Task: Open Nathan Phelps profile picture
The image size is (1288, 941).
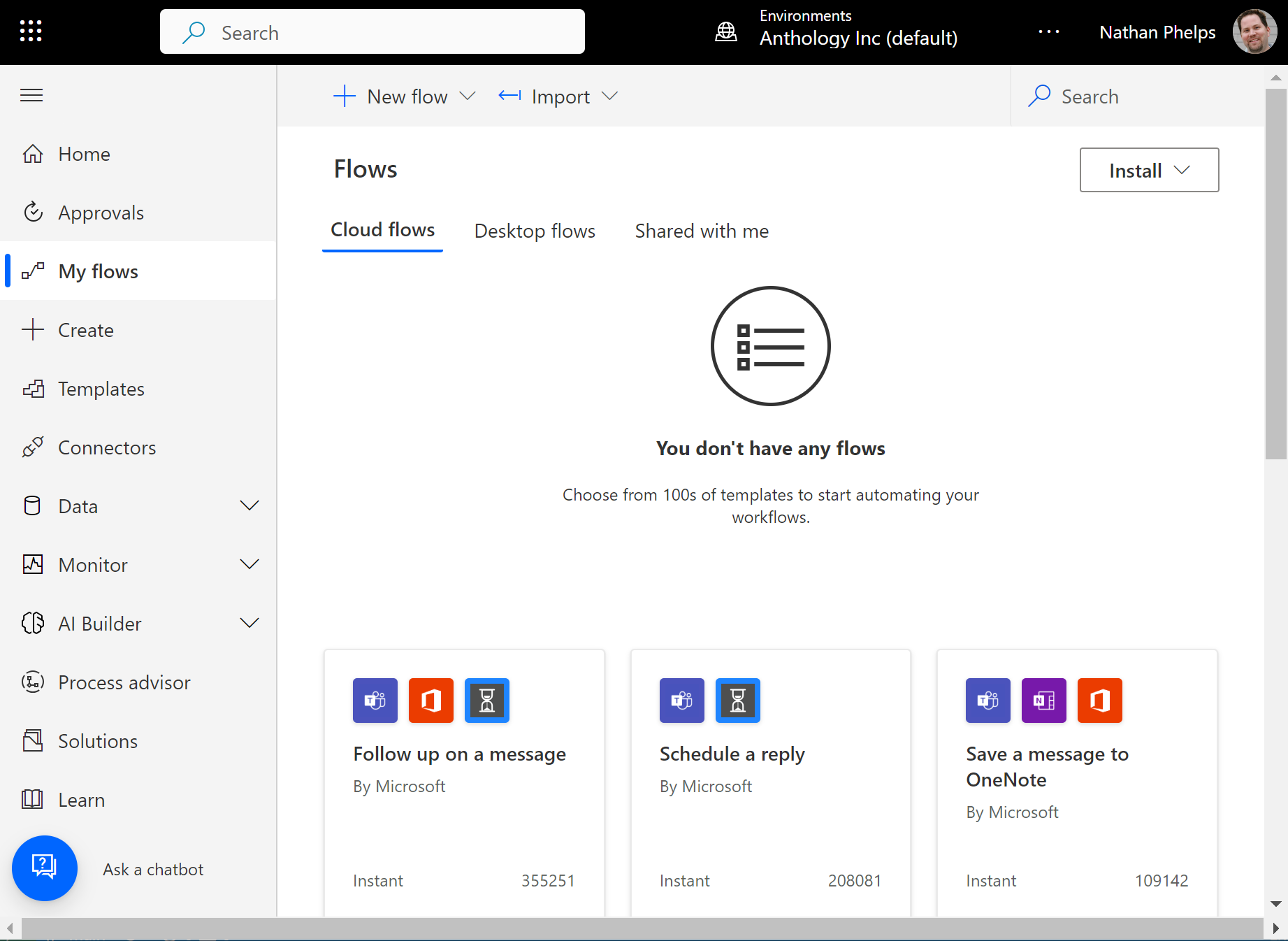Action: pyautogui.click(x=1254, y=31)
